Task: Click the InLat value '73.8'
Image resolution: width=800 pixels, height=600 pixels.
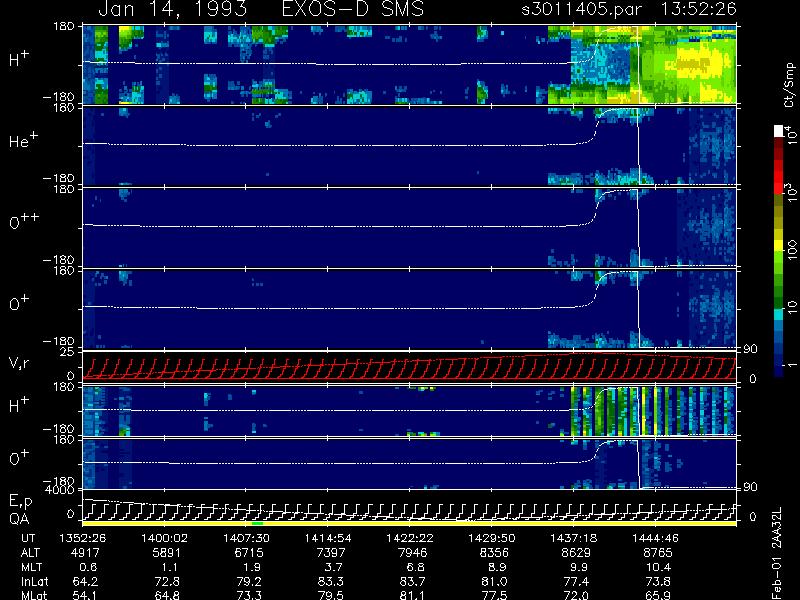Action: click(x=658, y=582)
